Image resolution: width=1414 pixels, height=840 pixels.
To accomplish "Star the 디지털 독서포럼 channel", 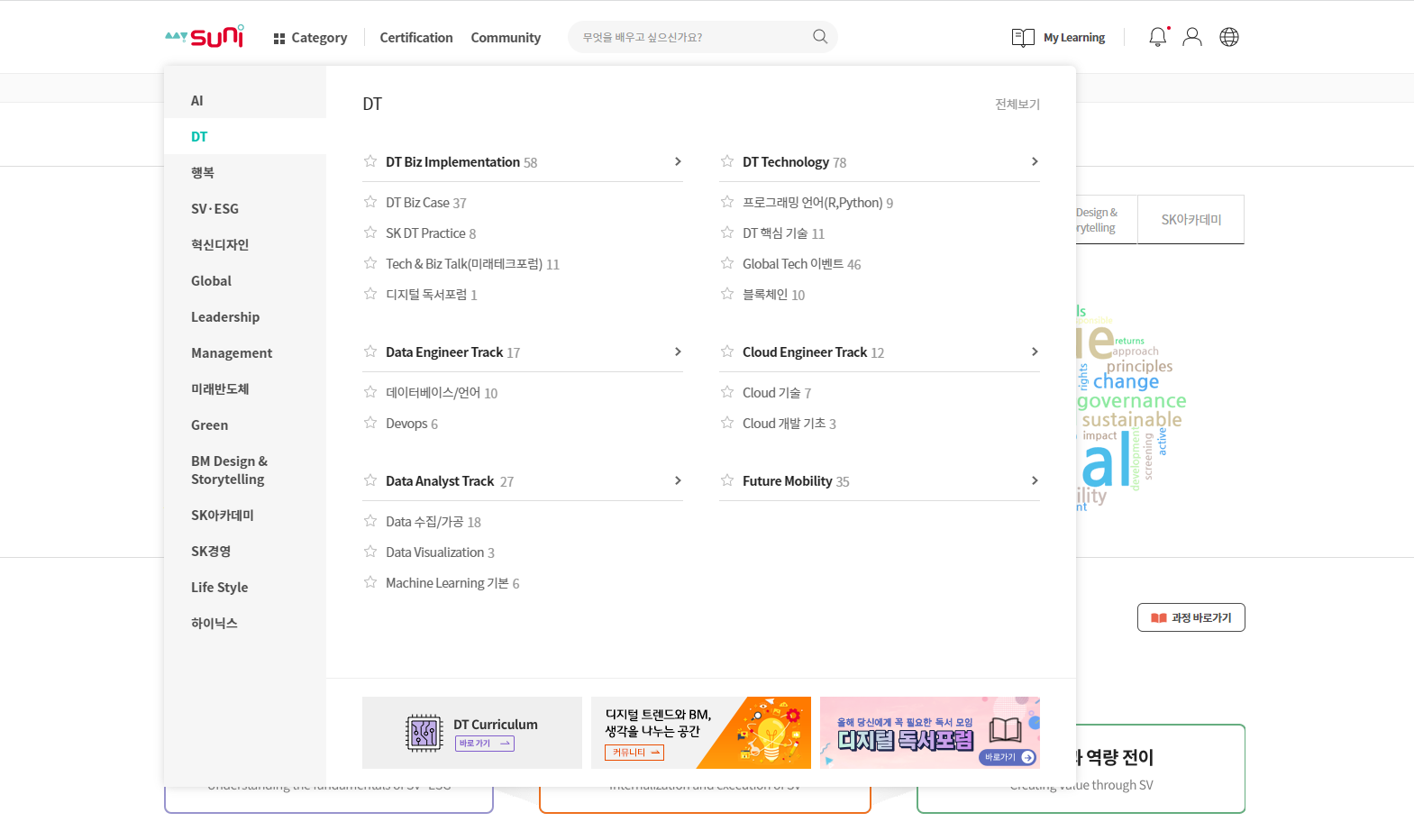I will click(x=370, y=294).
